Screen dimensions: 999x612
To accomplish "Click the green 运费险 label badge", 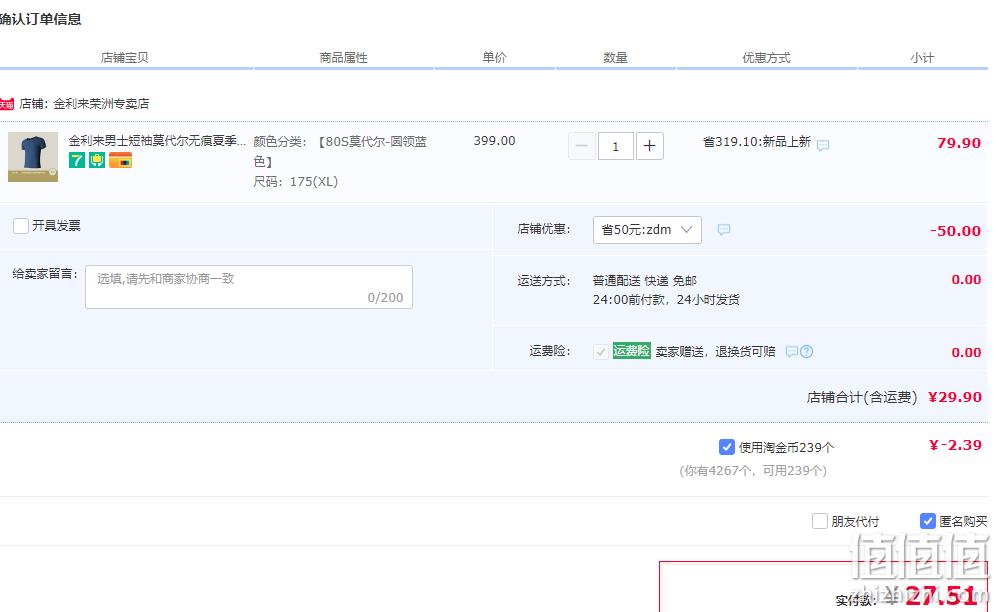I will click(x=631, y=351).
